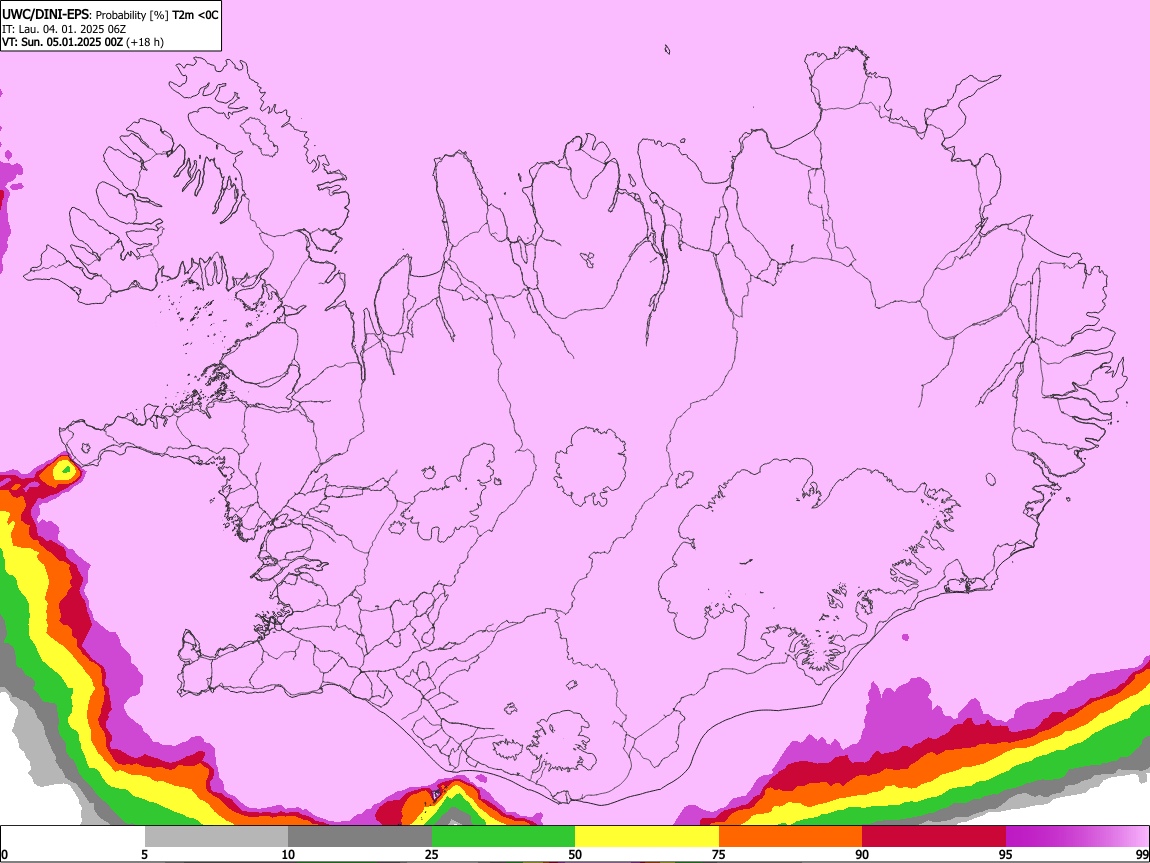Viewport: 1150px width, 863px height.
Task: Click legend tick label '5'
Action: 144,854
